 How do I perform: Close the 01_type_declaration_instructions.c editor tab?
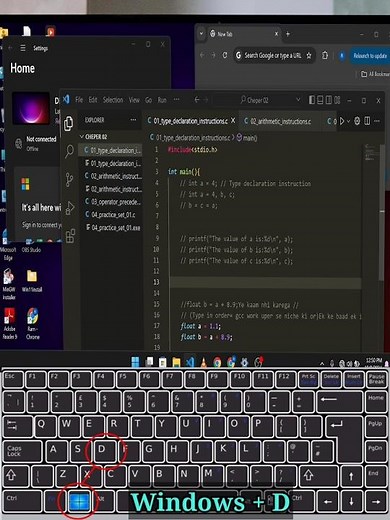point(233,121)
